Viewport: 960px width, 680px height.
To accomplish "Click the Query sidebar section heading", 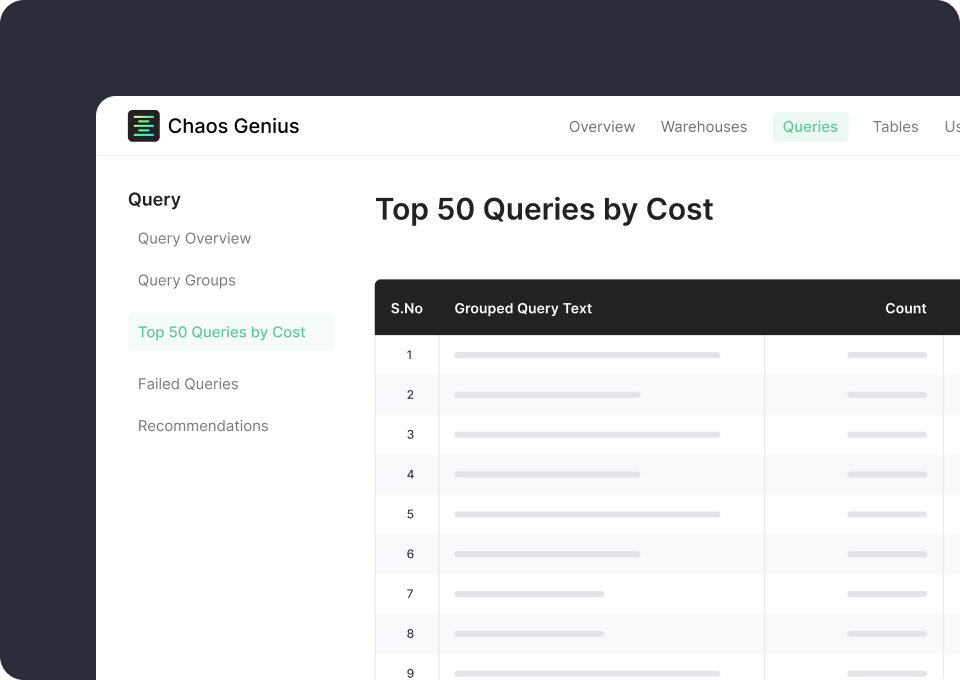I will coord(154,200).
